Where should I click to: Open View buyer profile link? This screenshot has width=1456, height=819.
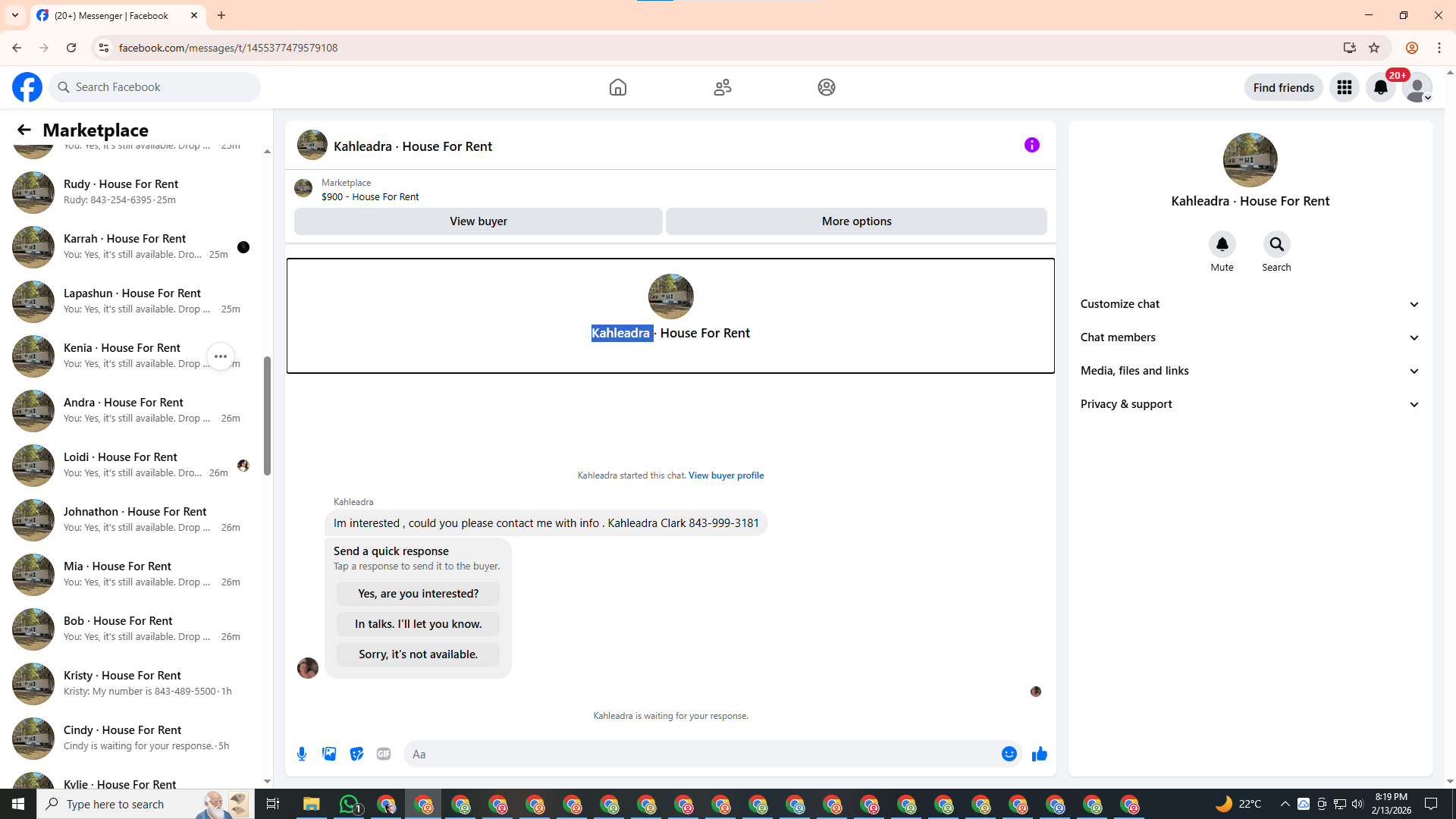726,475
